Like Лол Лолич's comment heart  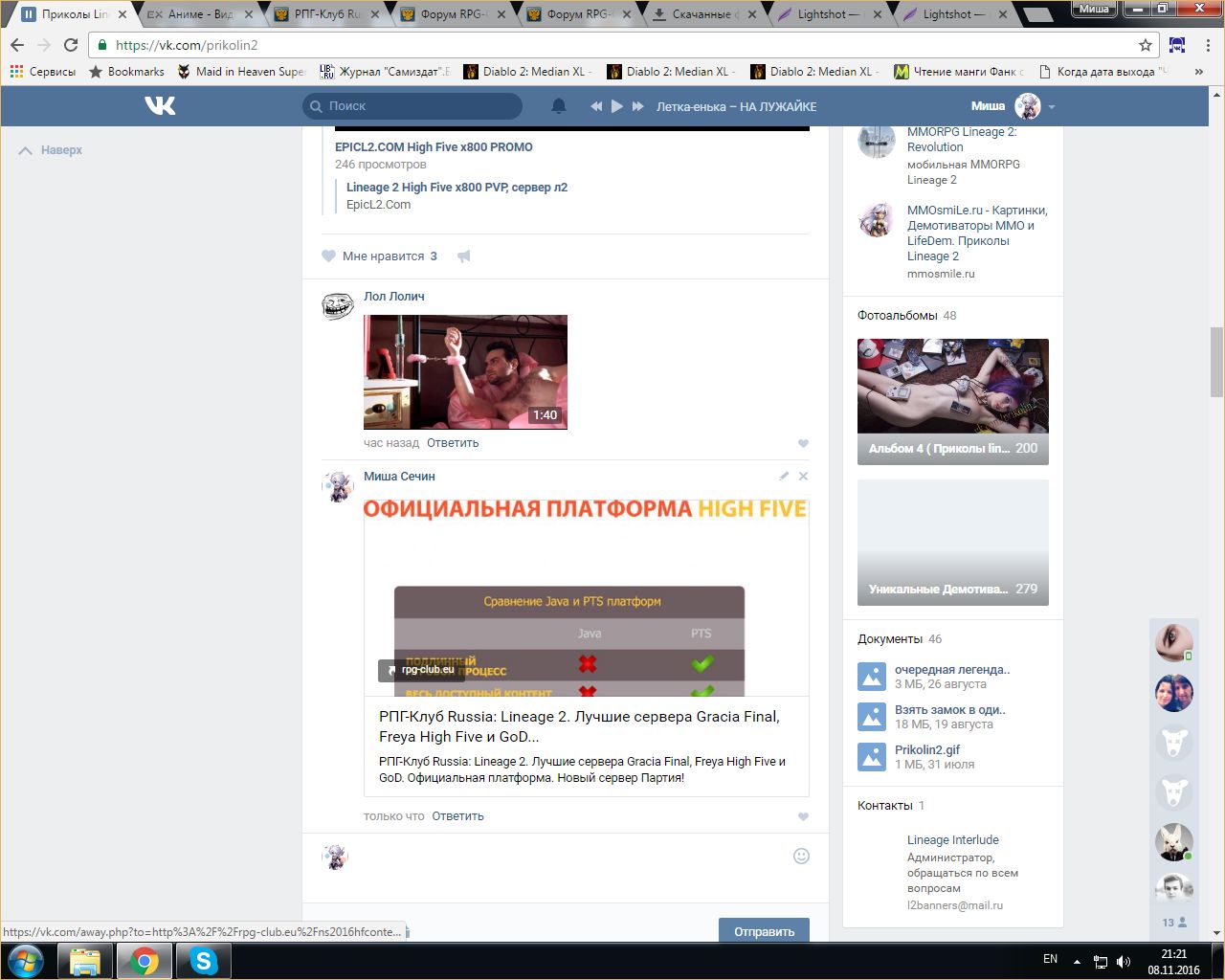tap(803, 443)
